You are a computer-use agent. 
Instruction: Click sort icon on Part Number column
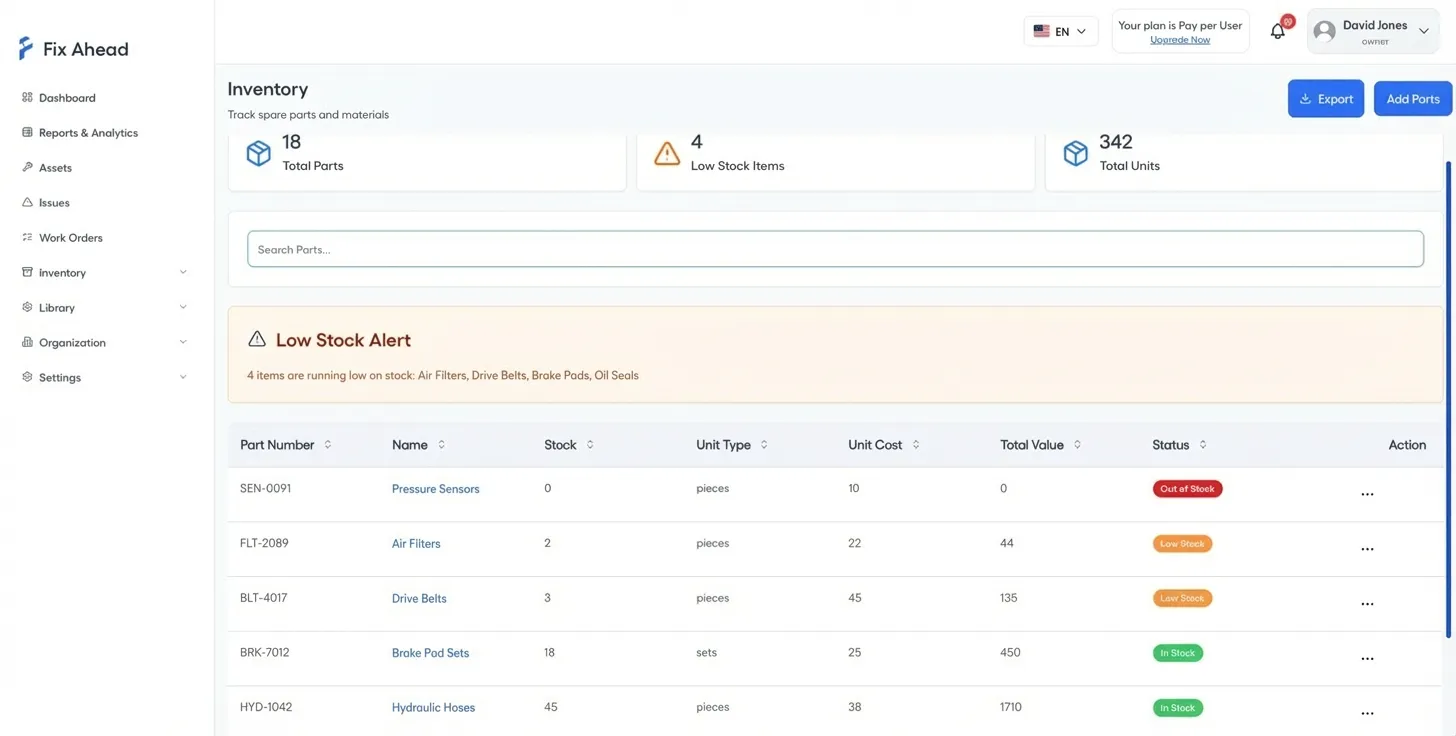pyautogui.click(x=327, y=445)
